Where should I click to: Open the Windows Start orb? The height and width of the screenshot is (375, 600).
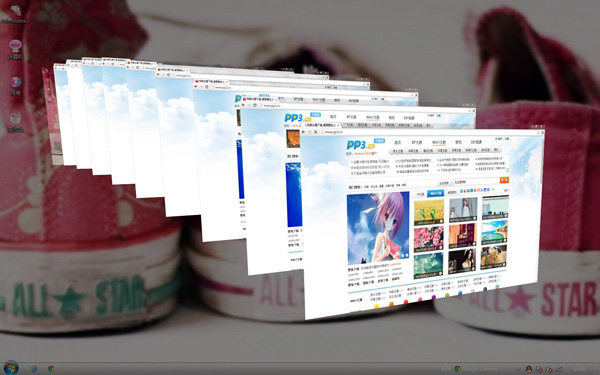(x=11, y=368)
